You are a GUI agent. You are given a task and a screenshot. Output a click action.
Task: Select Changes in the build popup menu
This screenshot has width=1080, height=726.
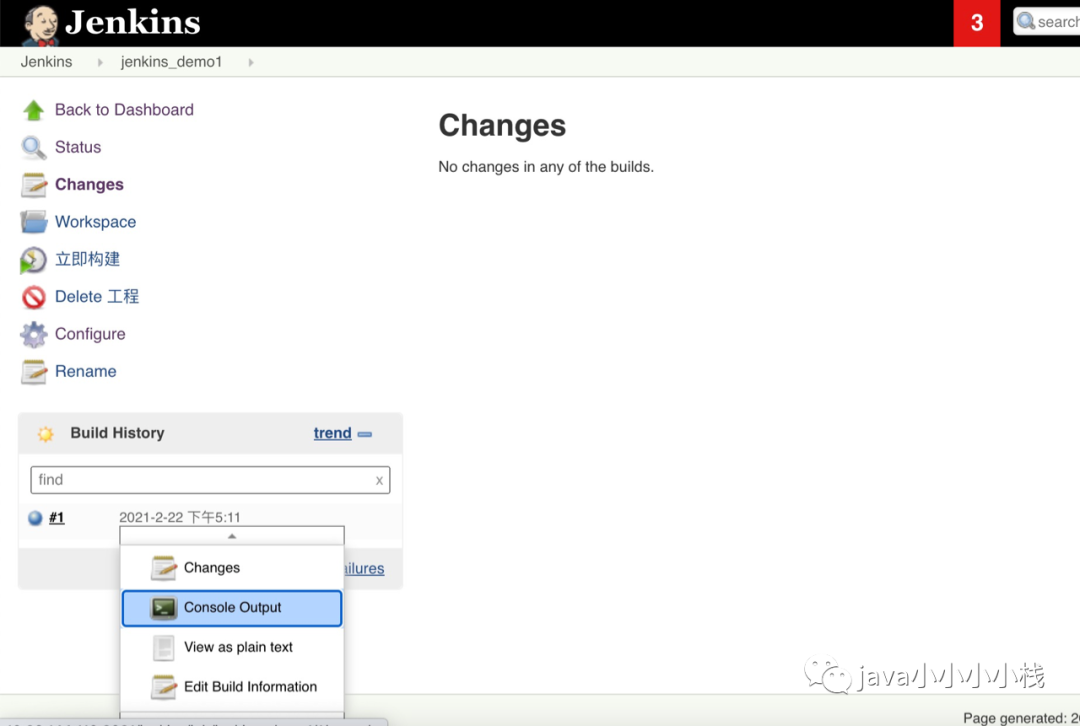coord(231,568)
